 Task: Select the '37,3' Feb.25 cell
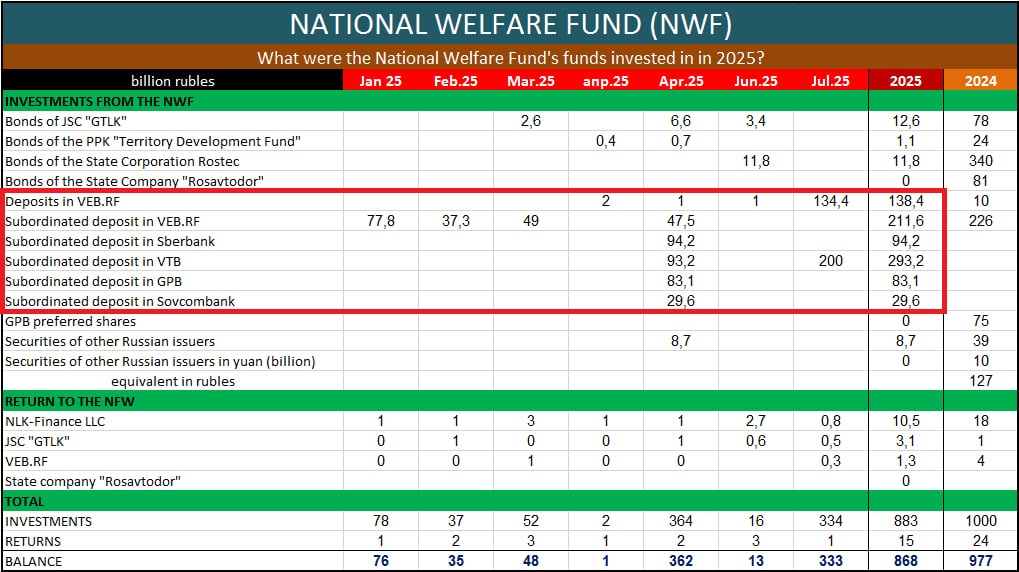[456, 221]
